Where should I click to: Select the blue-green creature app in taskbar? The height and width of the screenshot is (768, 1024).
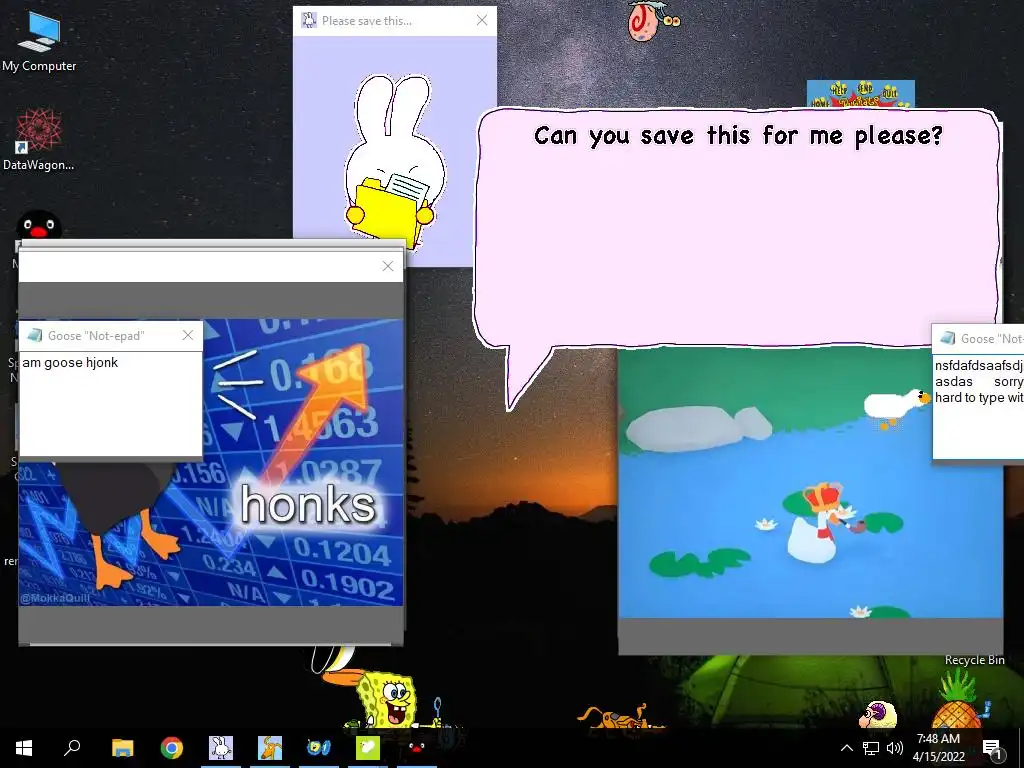pyautogui.click(x=319, y=748)
